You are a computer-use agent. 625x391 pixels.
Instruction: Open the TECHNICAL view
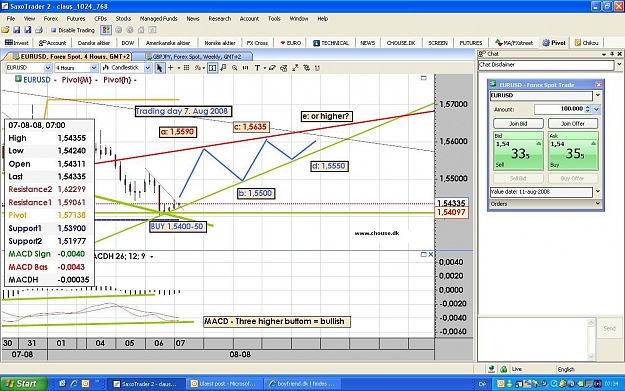(x=331, y=43)
